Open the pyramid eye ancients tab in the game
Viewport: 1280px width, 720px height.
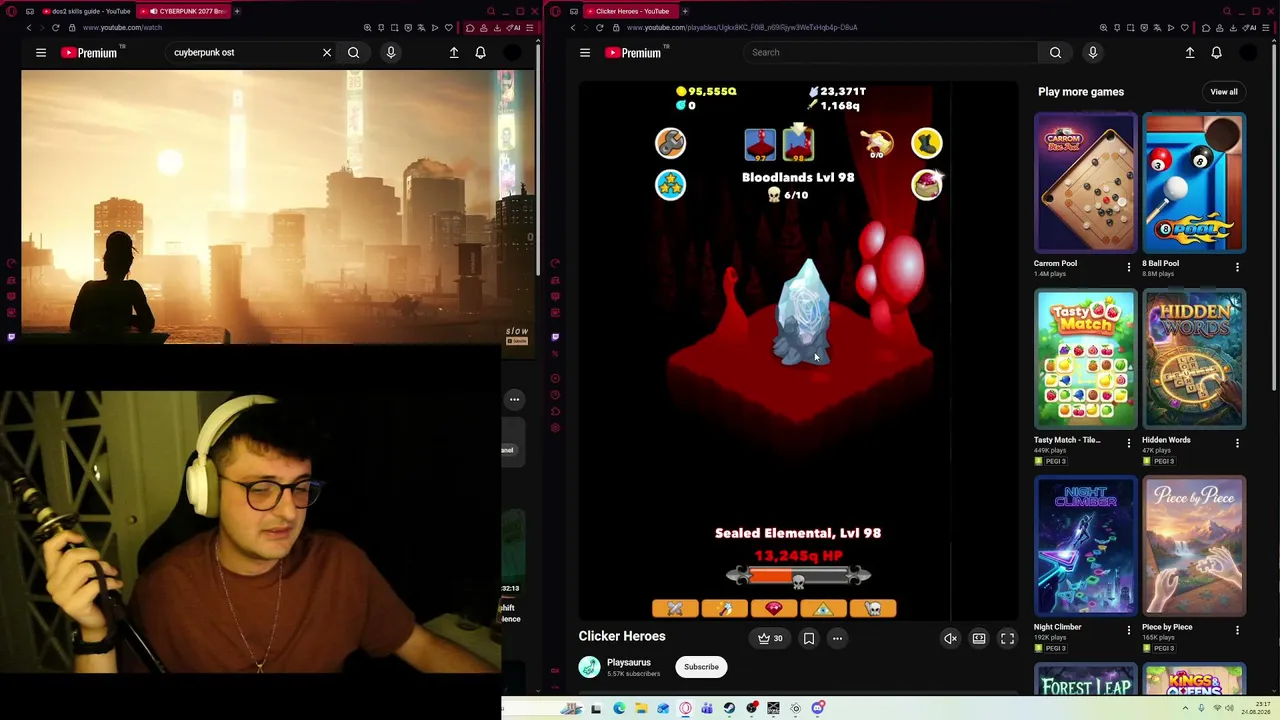point(823,608)
